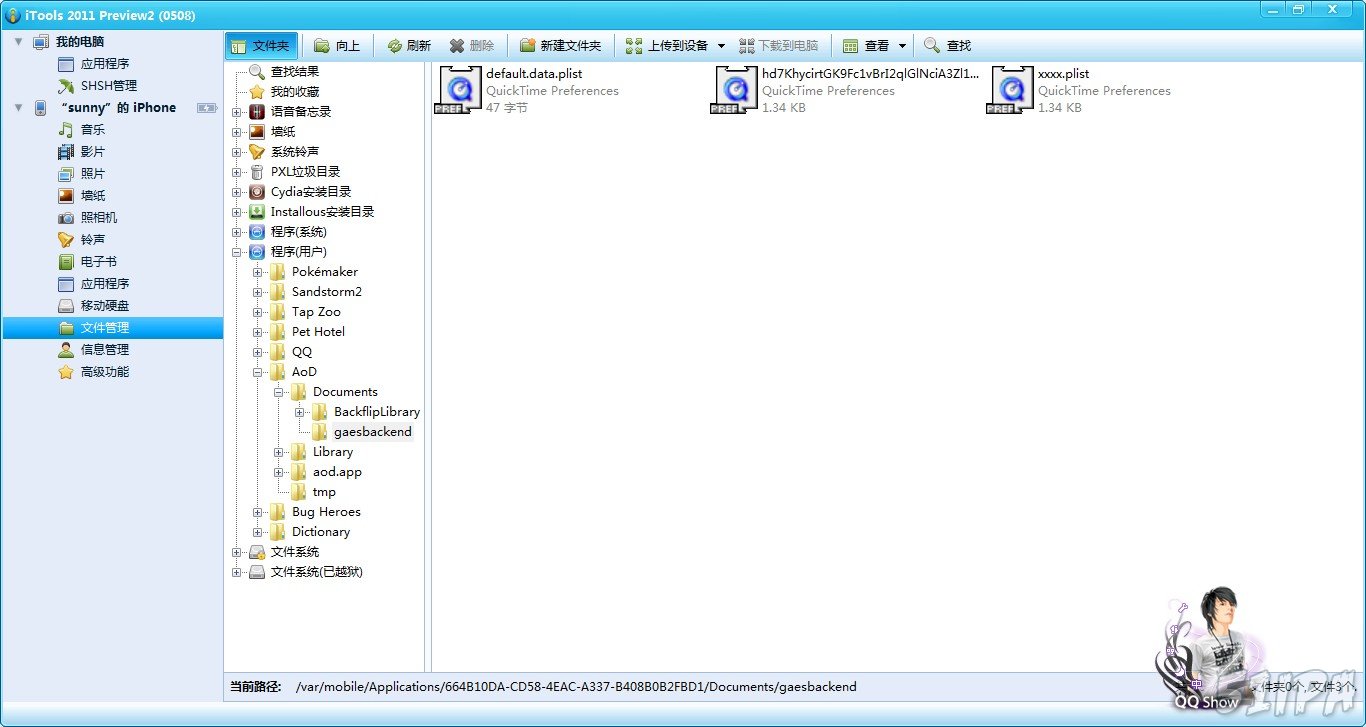Screen dimensions: 1366x727
Task: Click the 向上 go-up folder icon
Action: [x=321, y=46]
